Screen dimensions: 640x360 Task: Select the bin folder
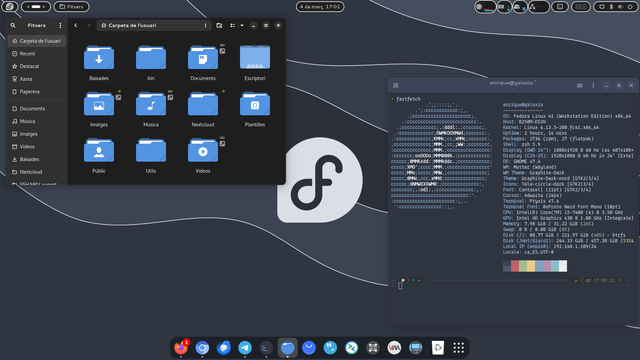(x=151, y=58)
